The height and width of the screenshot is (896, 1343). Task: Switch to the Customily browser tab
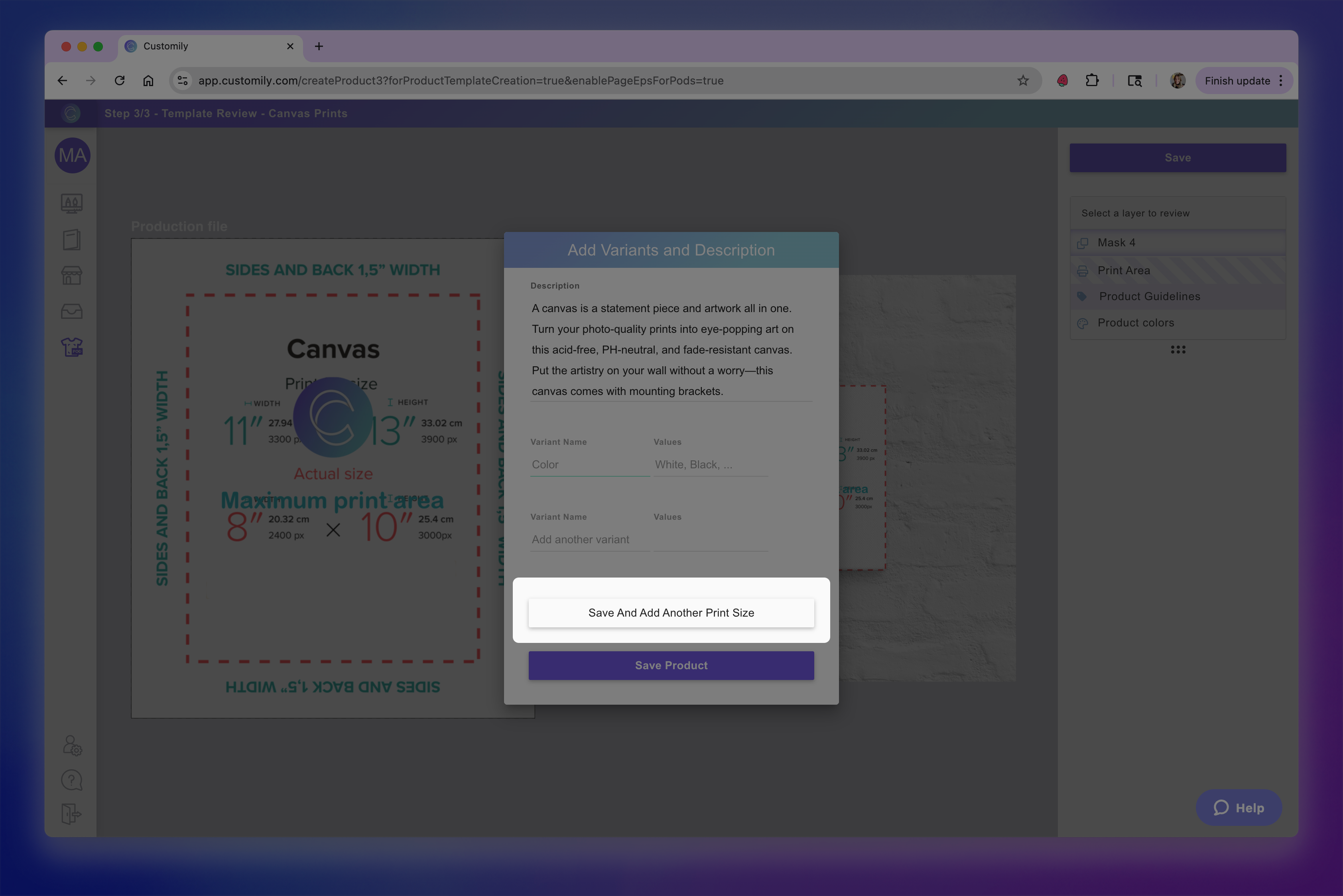pos(189,46)
